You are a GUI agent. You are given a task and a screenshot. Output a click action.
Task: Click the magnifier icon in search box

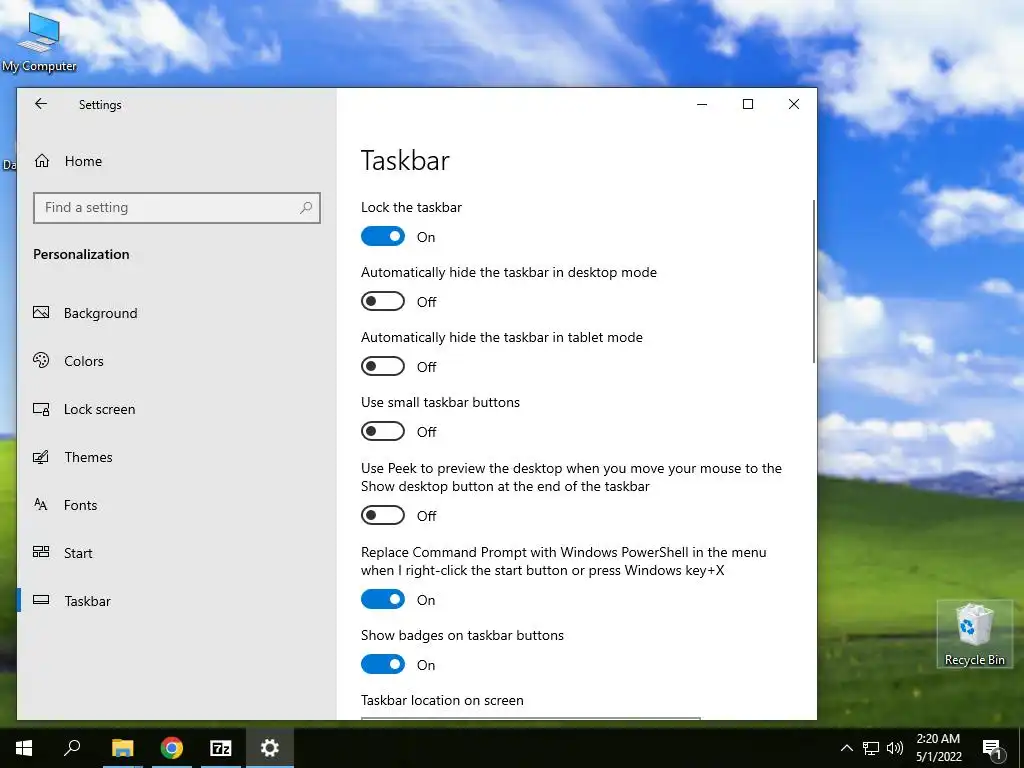(306, 208)
